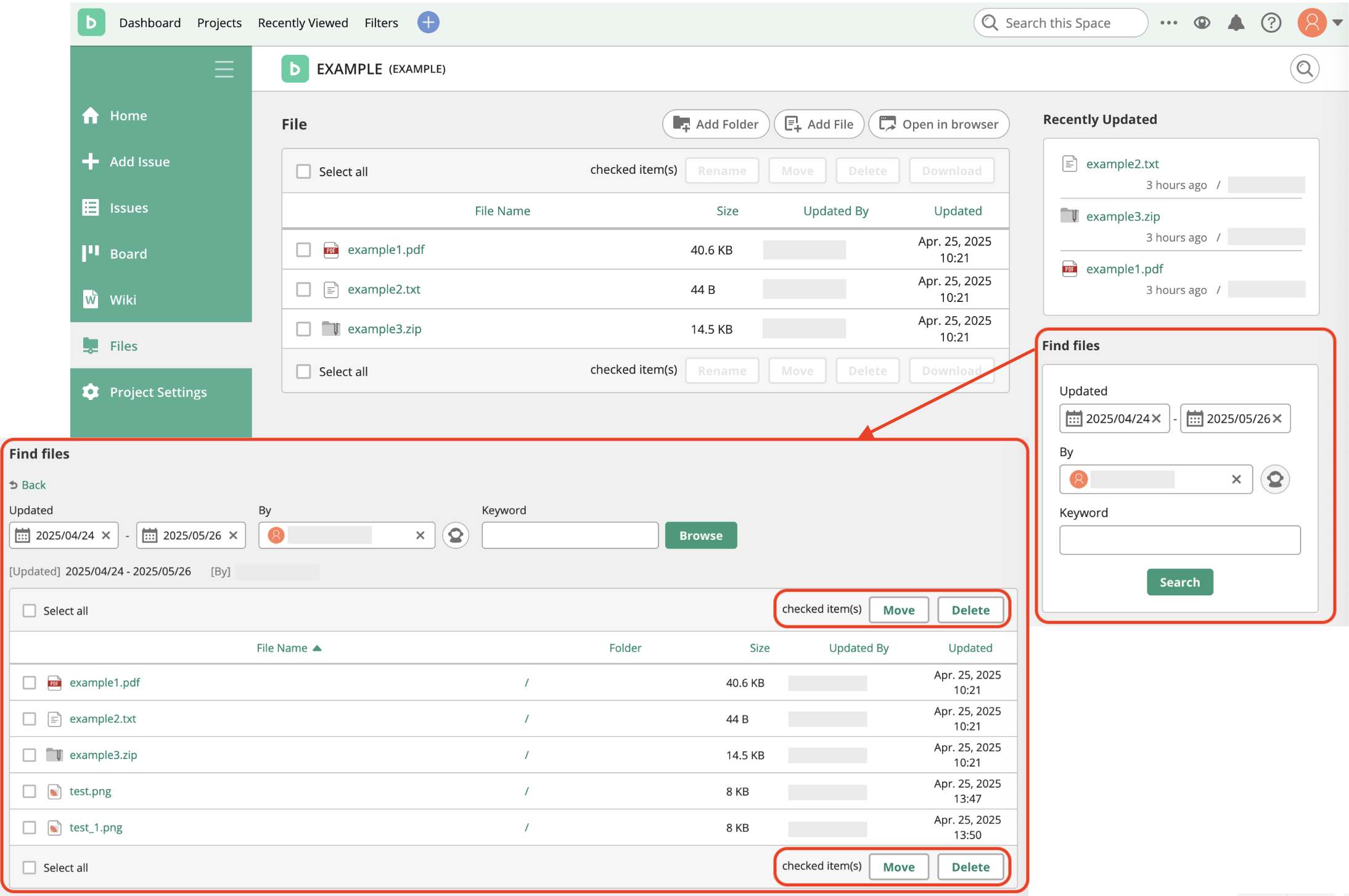Check test_1.png in search results

pyautogui.click(x=29, y=827)
